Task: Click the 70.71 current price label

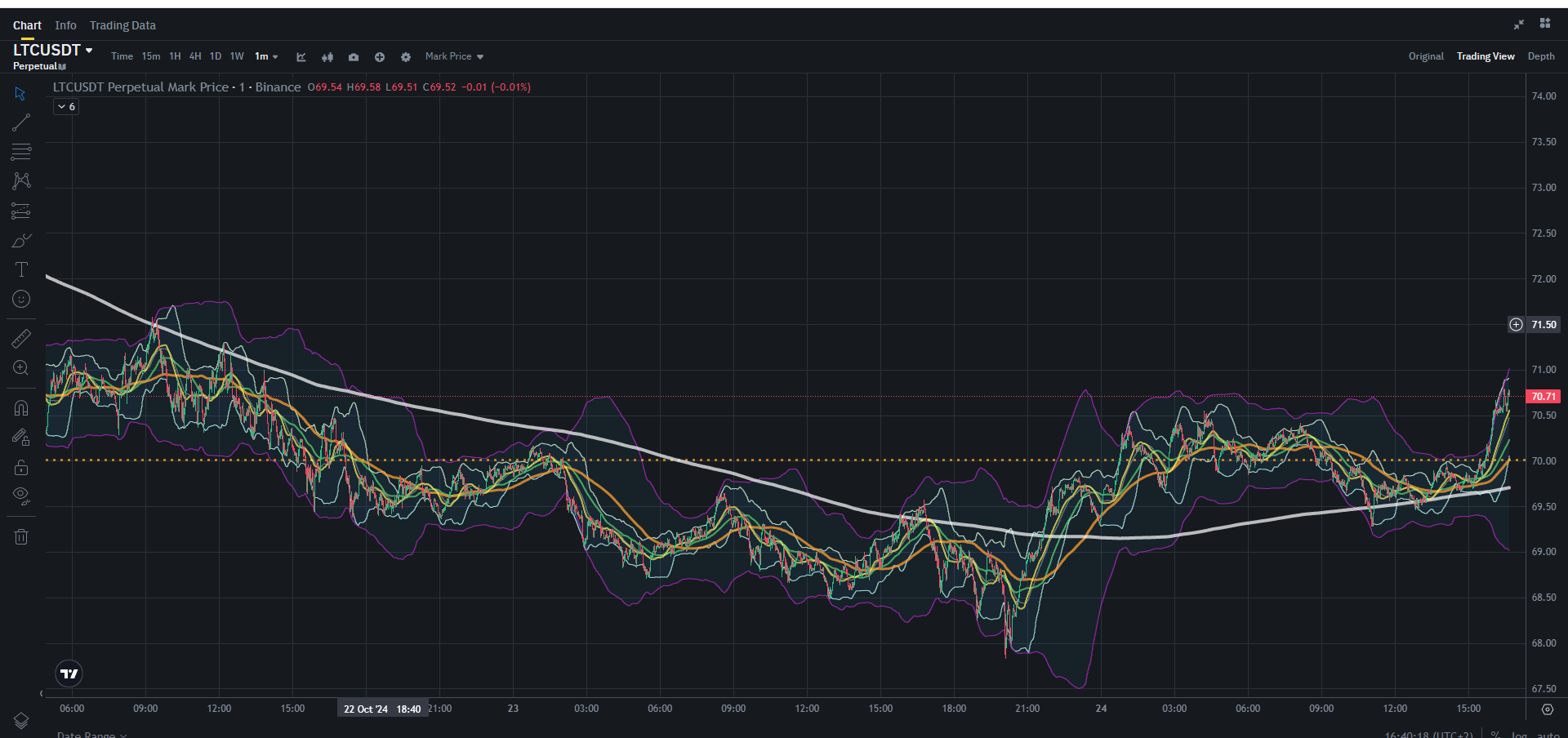Action: tap(1543, 397)
